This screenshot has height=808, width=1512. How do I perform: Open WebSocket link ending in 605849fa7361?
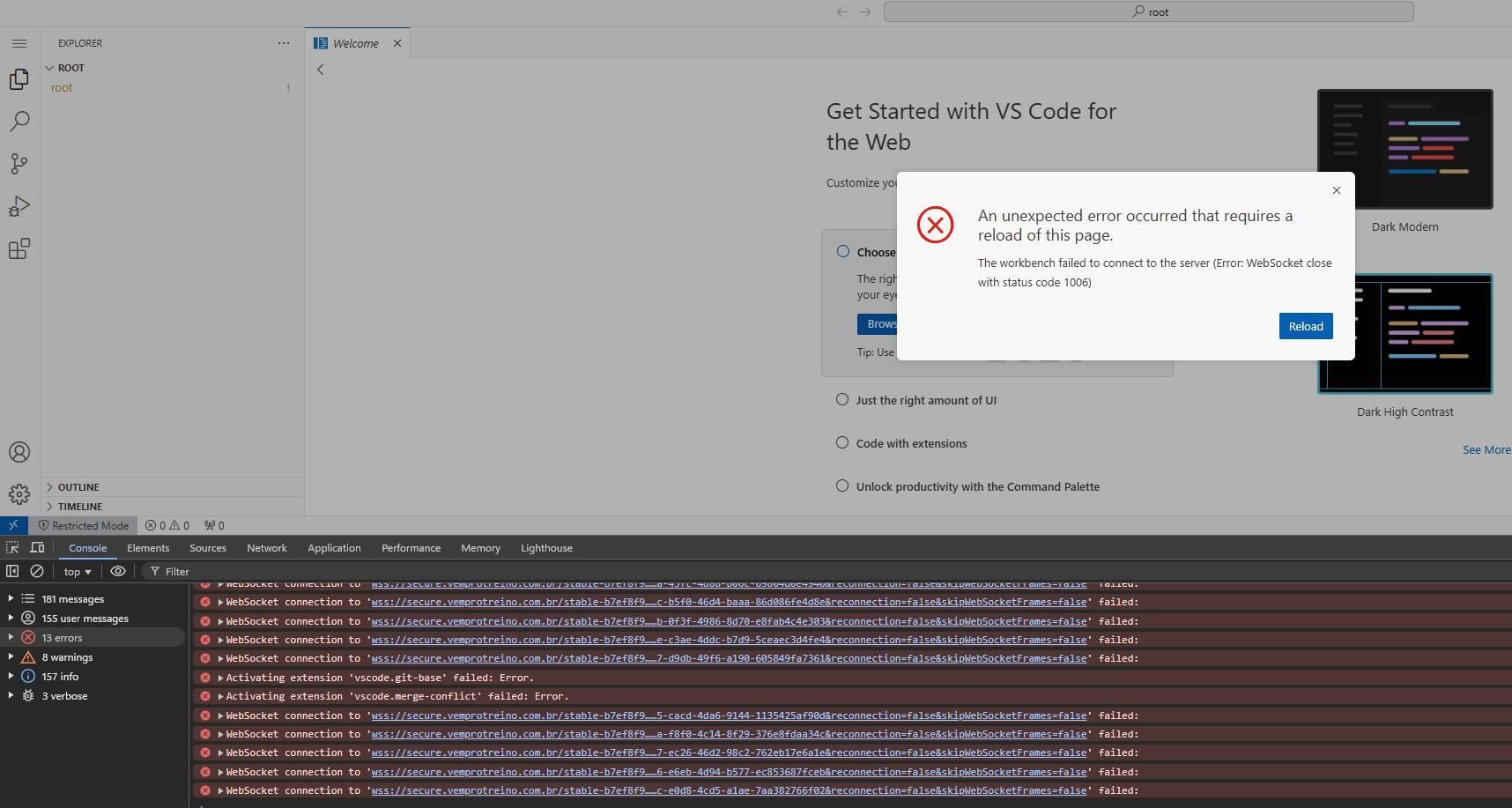[729, 658]
